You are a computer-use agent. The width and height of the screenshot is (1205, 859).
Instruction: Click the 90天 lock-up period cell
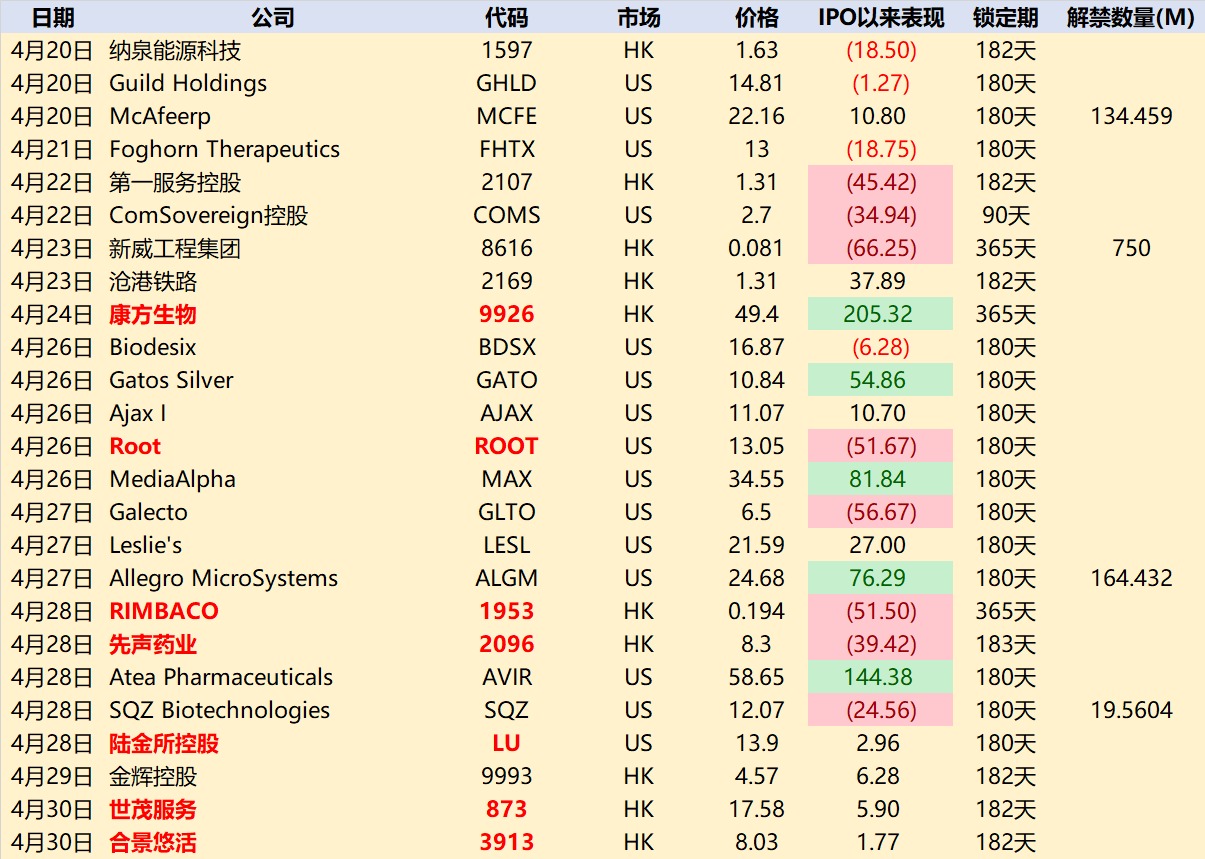1005,215
